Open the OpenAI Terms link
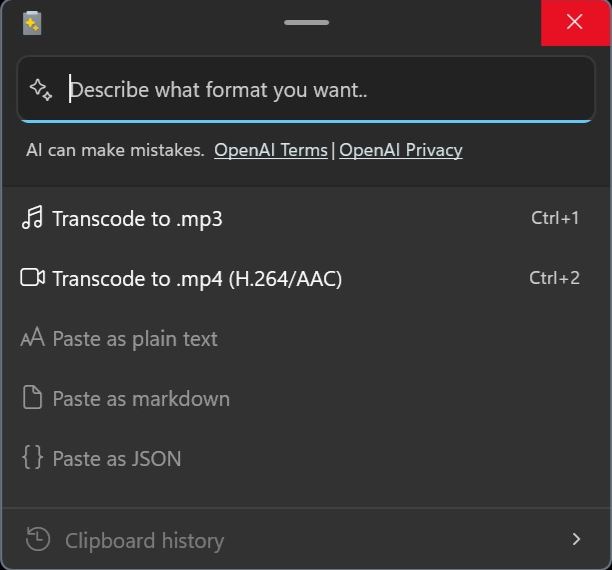This screenshot has width=612, height=570. tap(271, 150)
